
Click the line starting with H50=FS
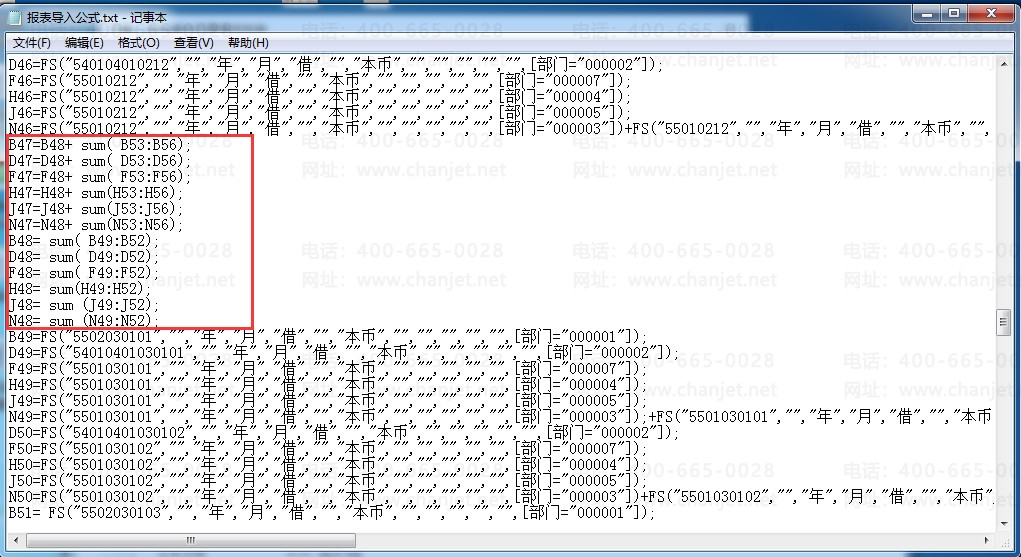[328, 464]
